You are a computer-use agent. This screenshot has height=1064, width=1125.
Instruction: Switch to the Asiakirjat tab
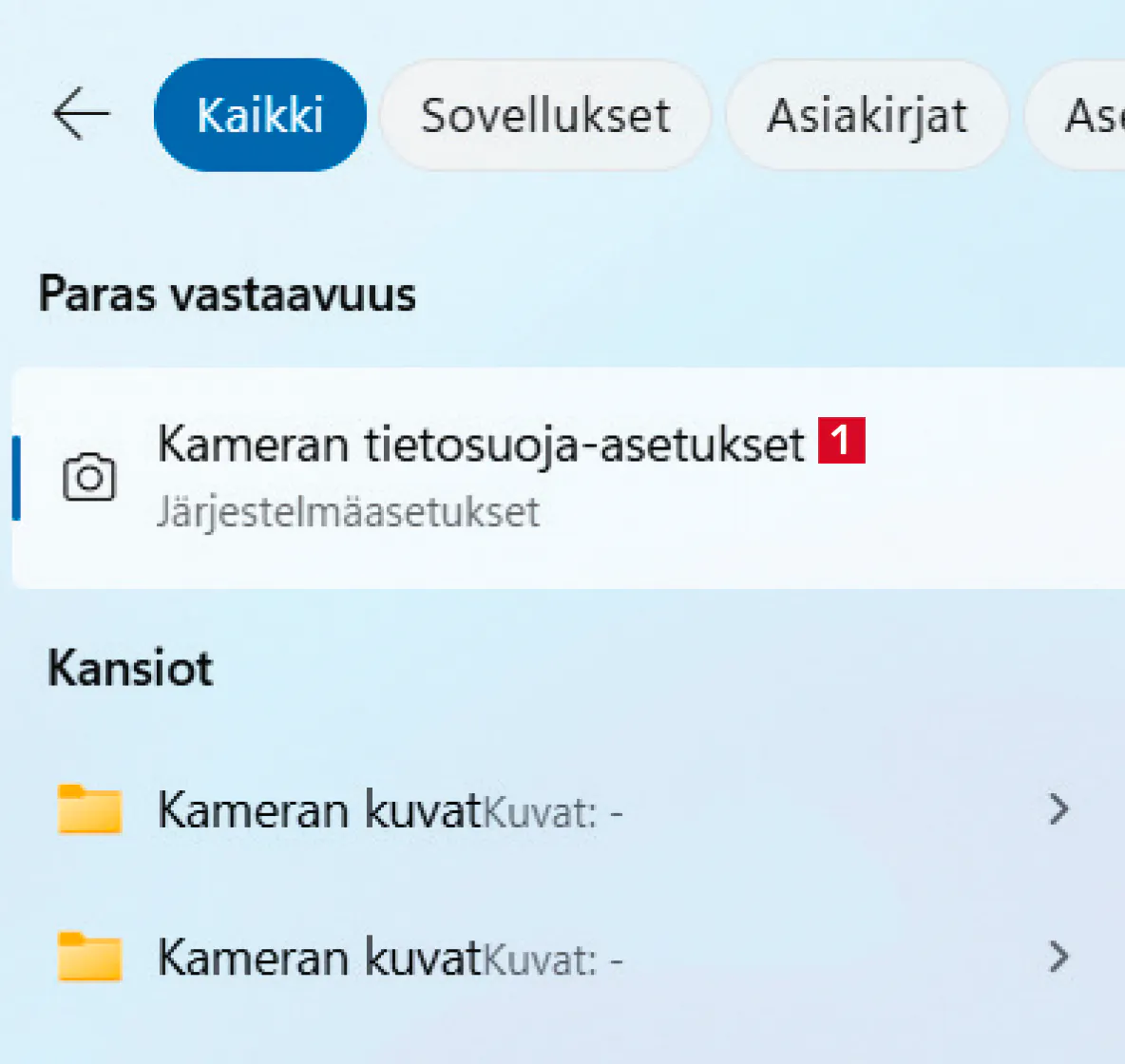pyautogui.click(x=867, y=115)
